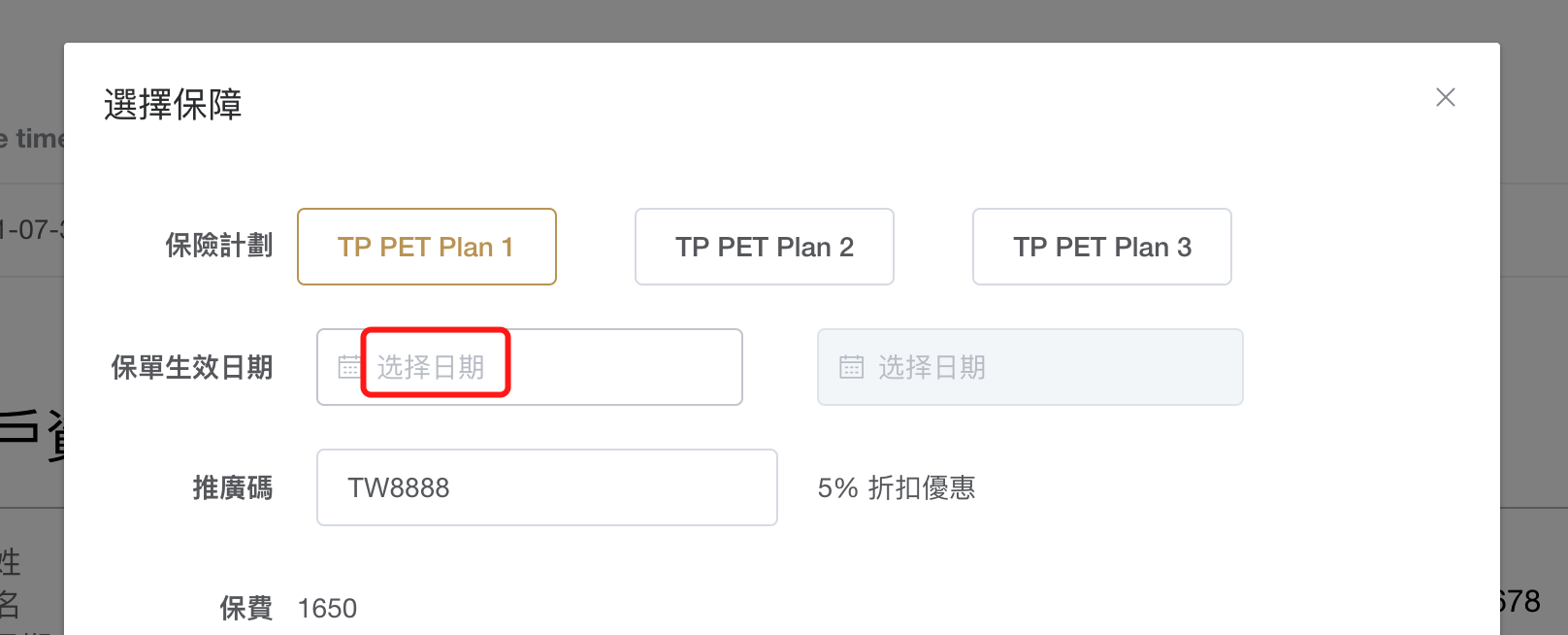
Task: Click the 選擇保障 dialog title
Action: click(x=173, y=105)
